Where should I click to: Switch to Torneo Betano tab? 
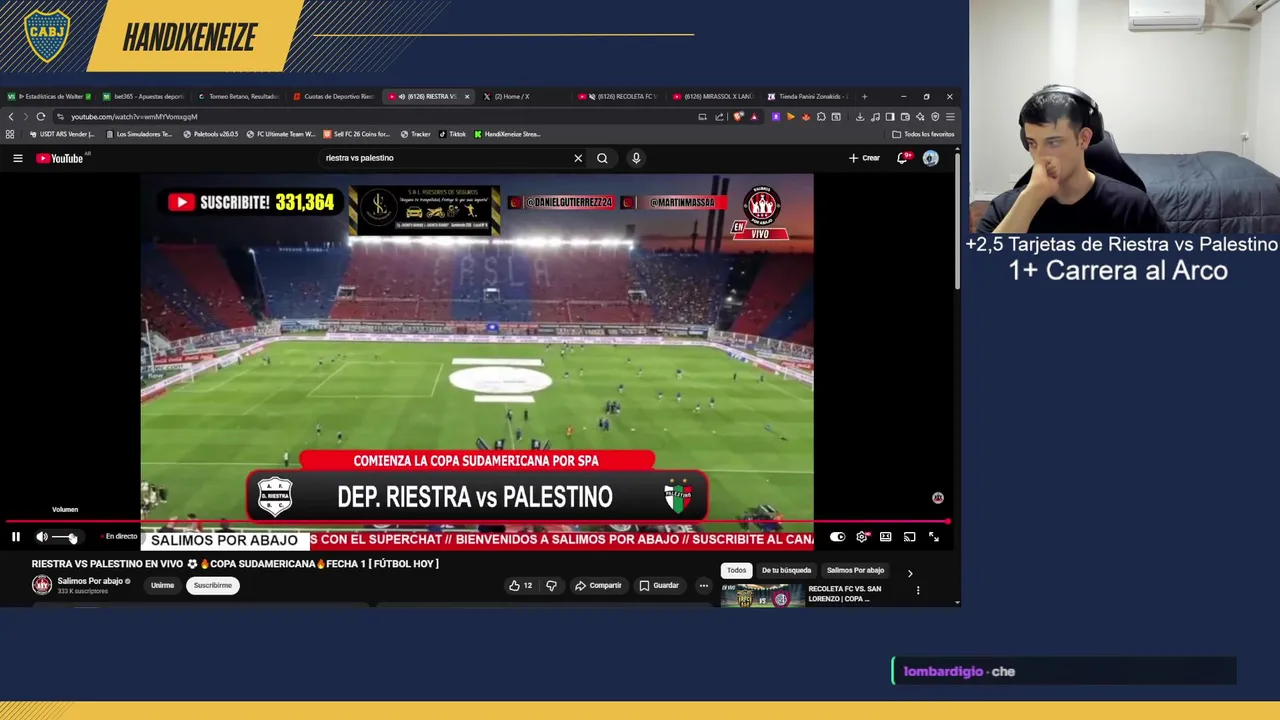[x=238, y=97]
